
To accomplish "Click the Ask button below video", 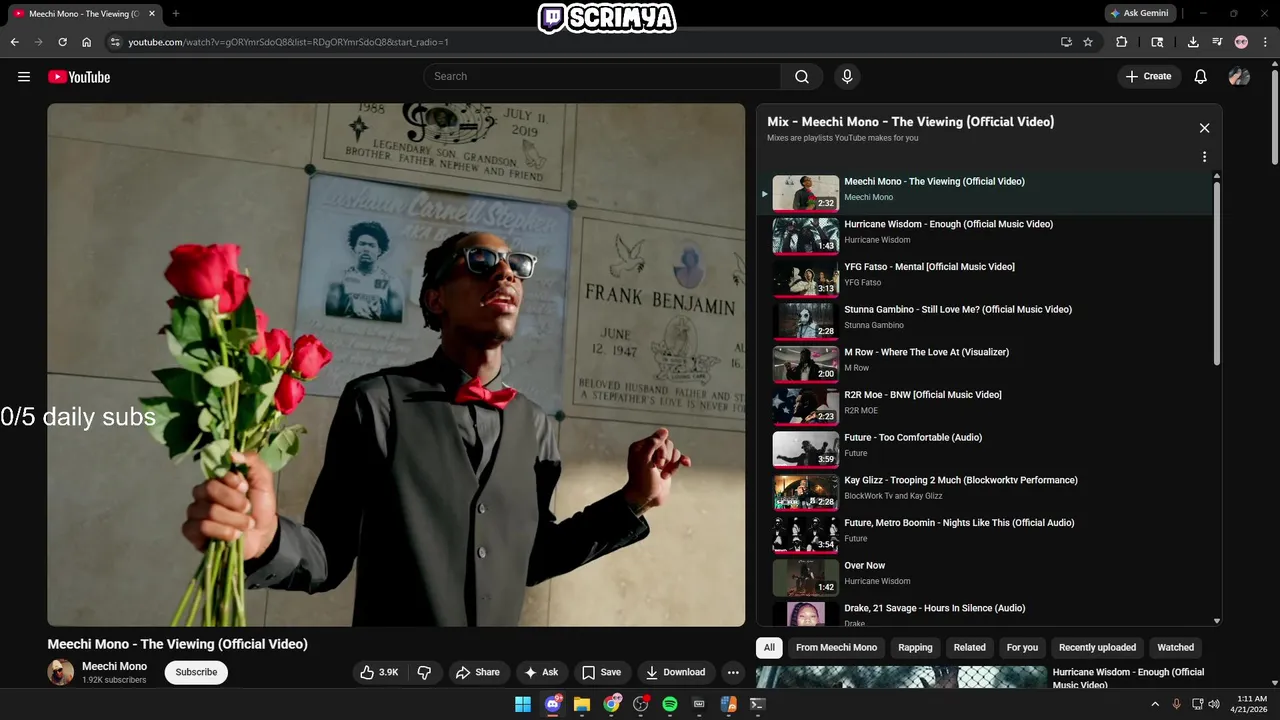I will pyautogui.click(x=541, y=672).
